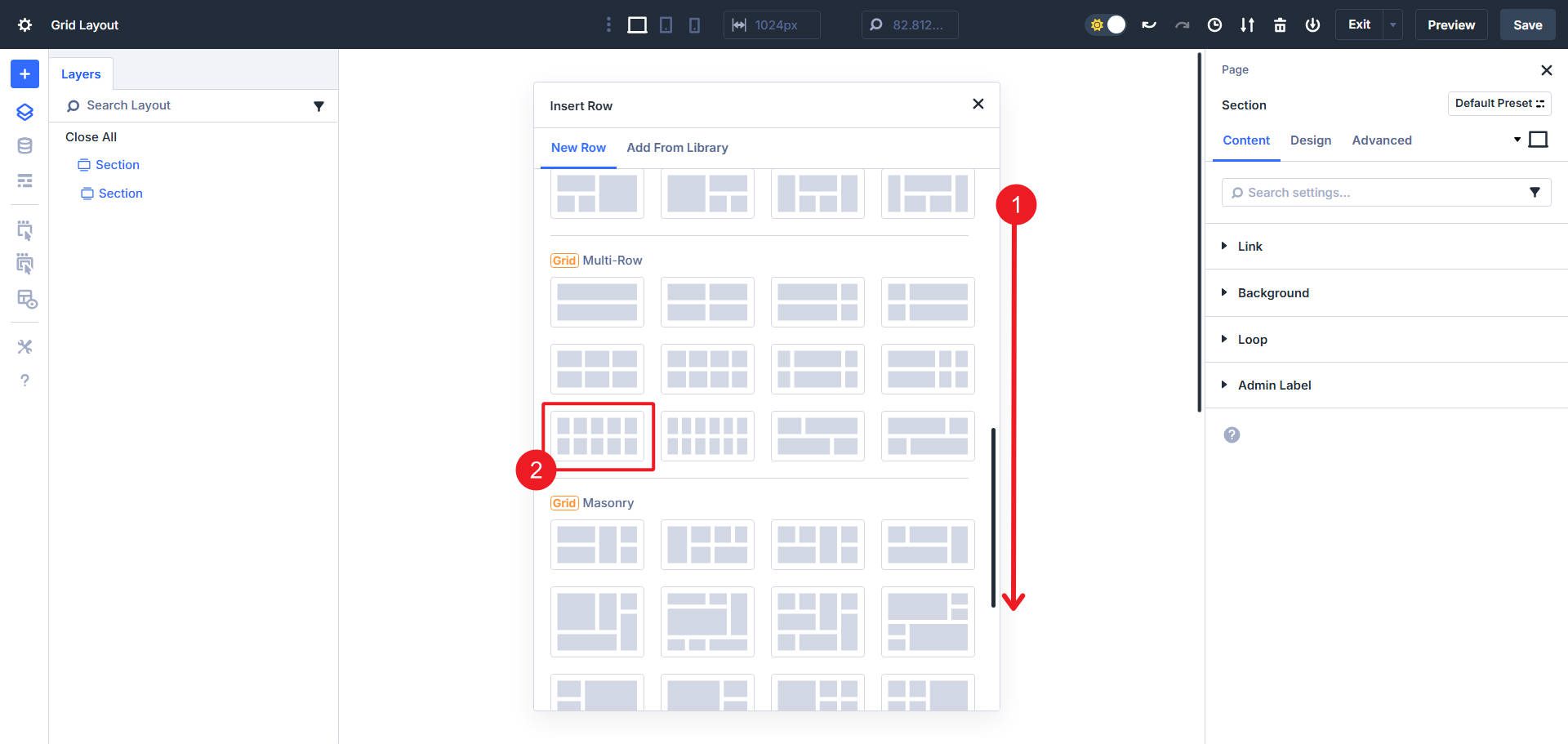Click the trash icon in the toolbar
The width and height of the screenshot is (1568, 744).
[x=1280, y=25]
